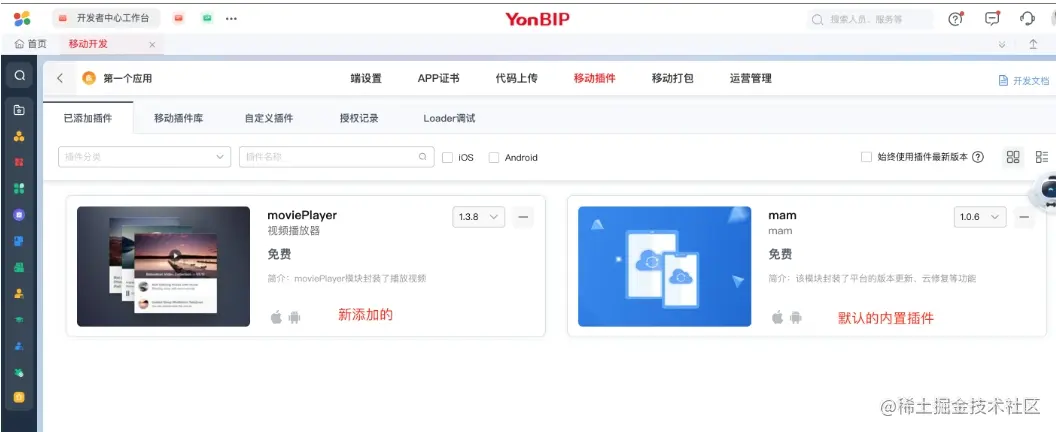Open the messages chat icon in top bar
Viewport: 1056px width, 432px height.
(x=992, y=19)
